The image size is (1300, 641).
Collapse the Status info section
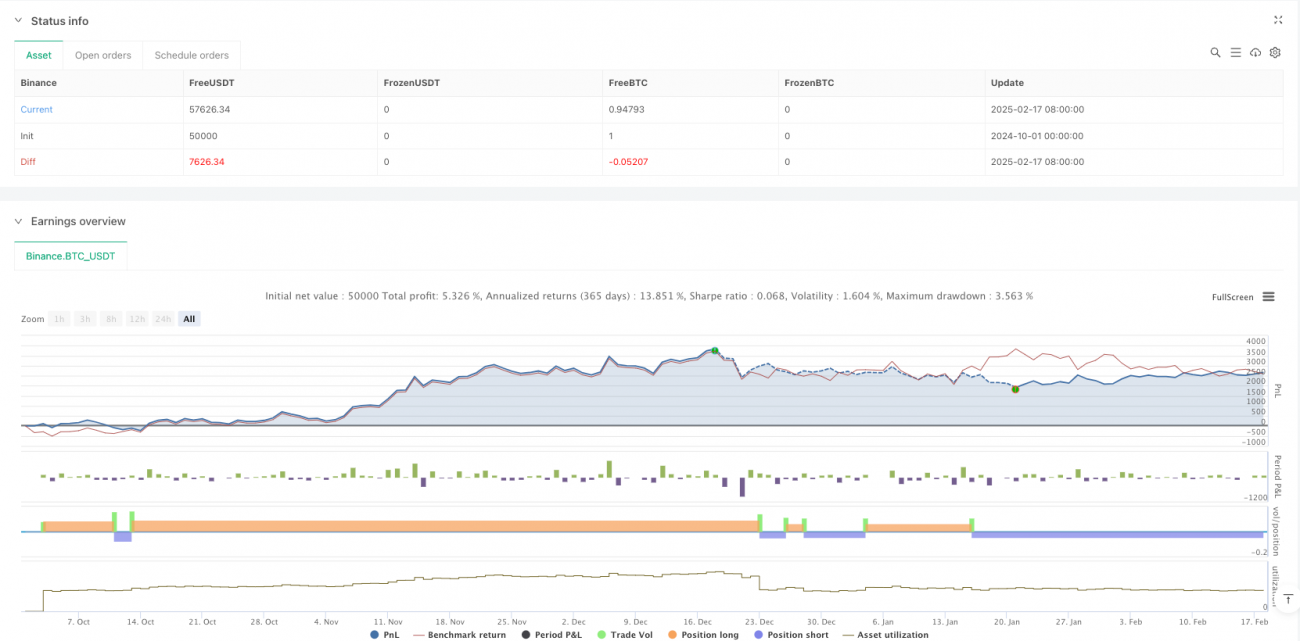coord(18,21)
